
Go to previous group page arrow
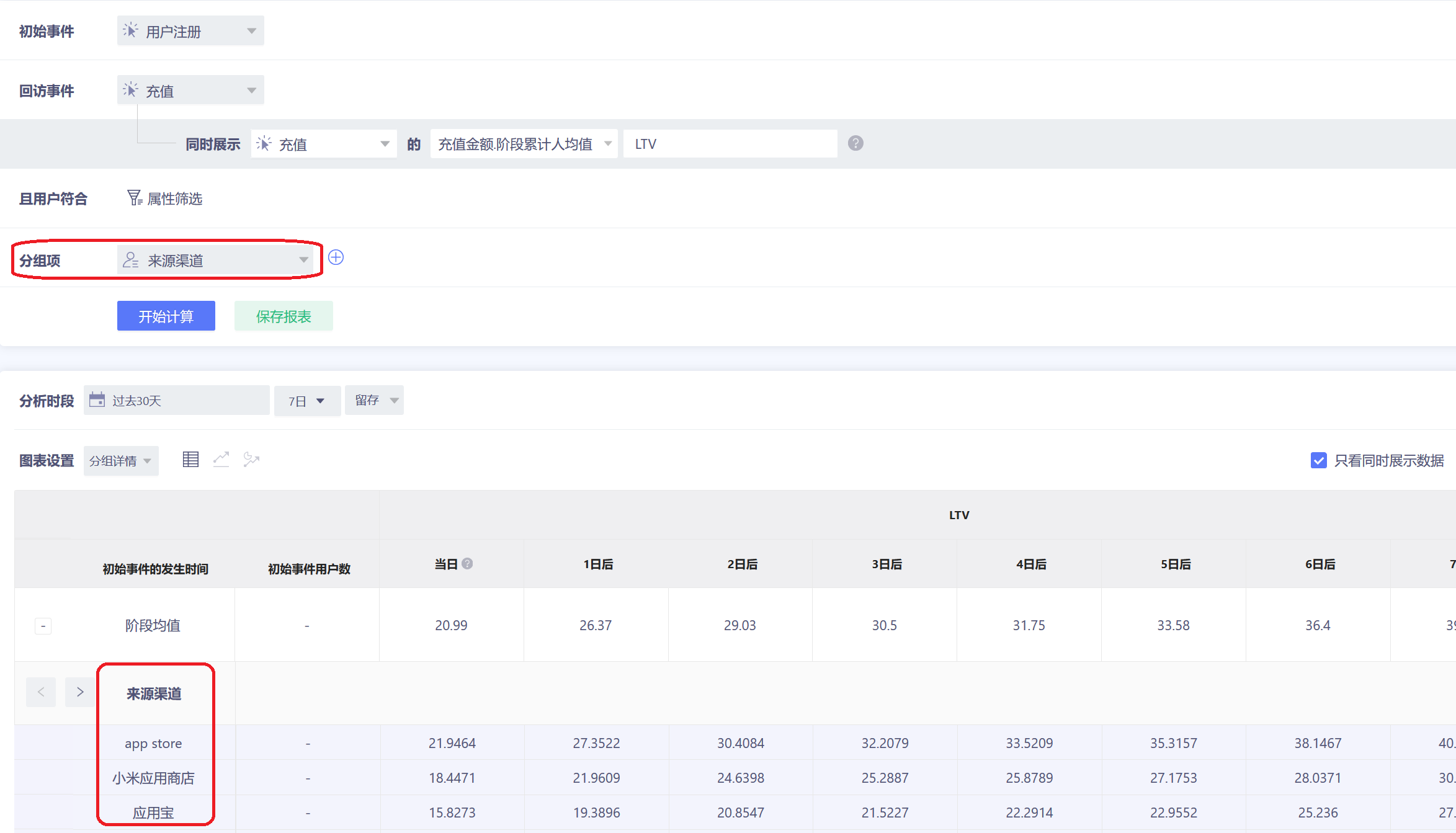(x=41, y=692)
